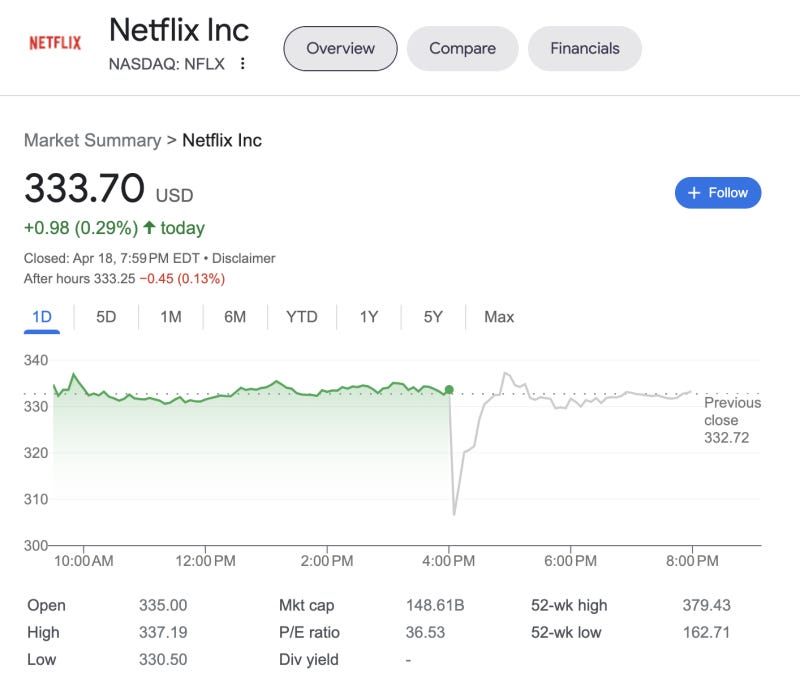Click the Disclaimer link

pyautogui.click(x=244, y=258)
